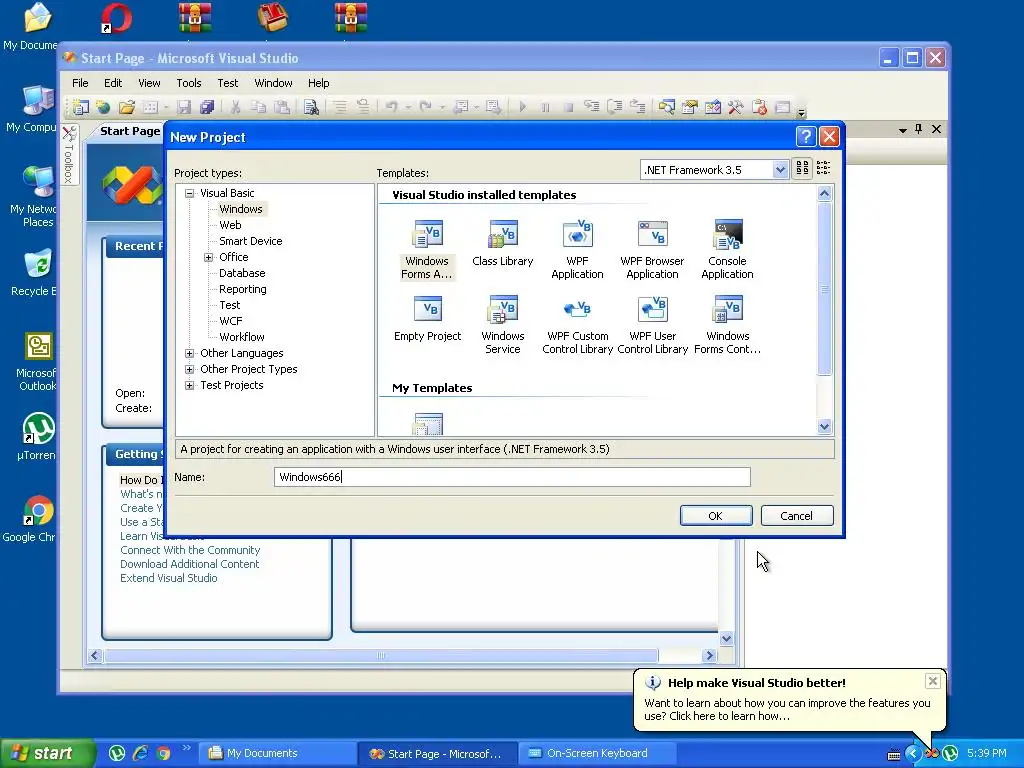Click OK to create the project
Viewport: 1024px width, 768px height.
[x=716, y=515]
